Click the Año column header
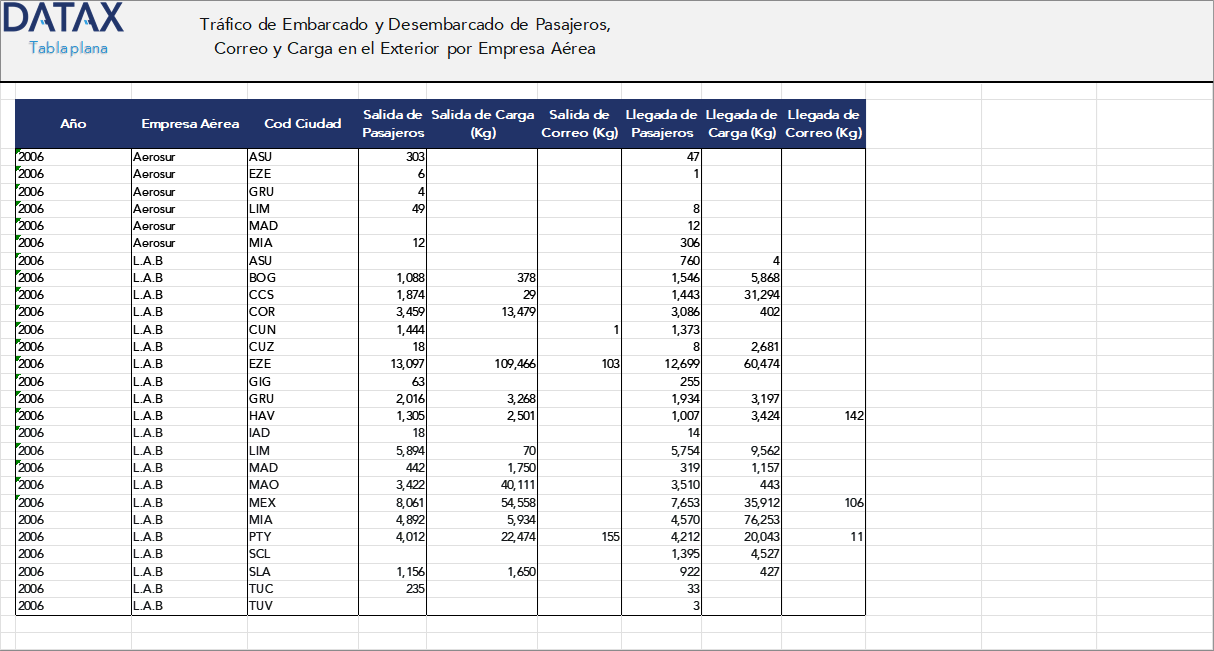This screenshot has height=651, width=1214. (x=72, y=123)
